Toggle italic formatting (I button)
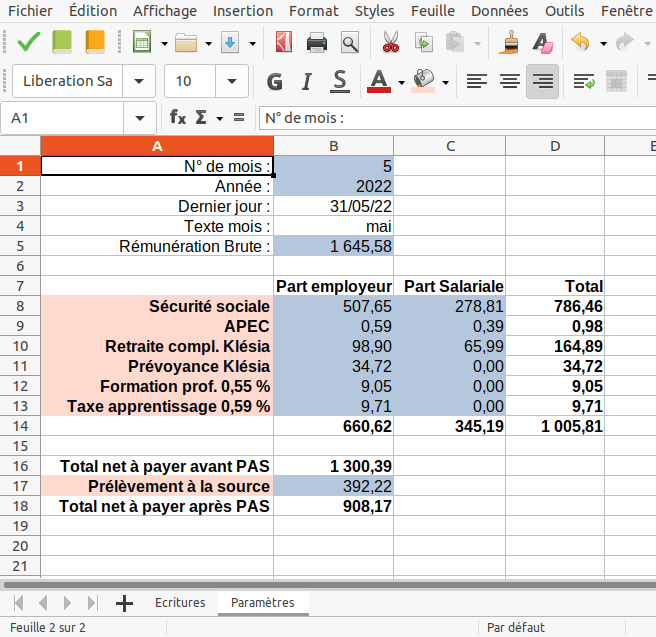 tap(307, 81)
